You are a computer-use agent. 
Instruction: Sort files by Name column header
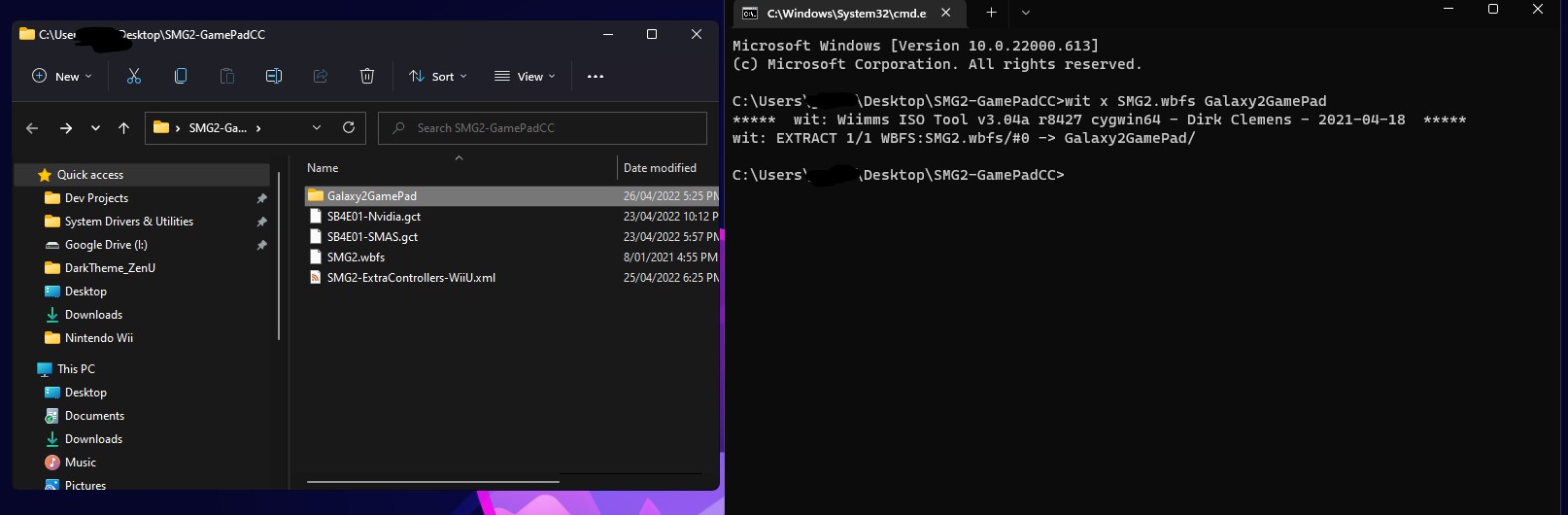[x=323, y=168]
